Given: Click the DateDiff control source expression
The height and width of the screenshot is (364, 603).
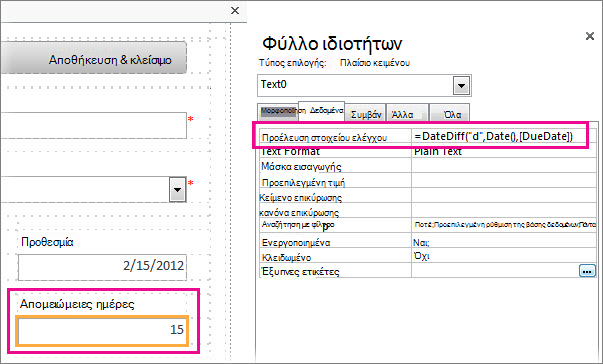Looking at the screenshot, I should pos(494,136).
